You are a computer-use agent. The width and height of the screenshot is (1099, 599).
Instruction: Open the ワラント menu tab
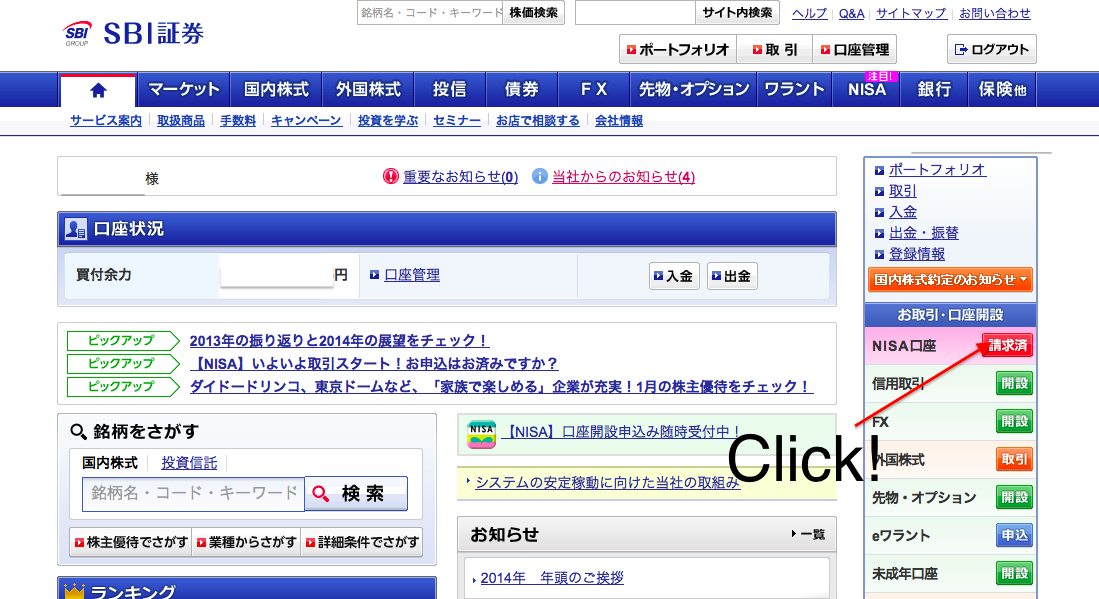point(794,90)
